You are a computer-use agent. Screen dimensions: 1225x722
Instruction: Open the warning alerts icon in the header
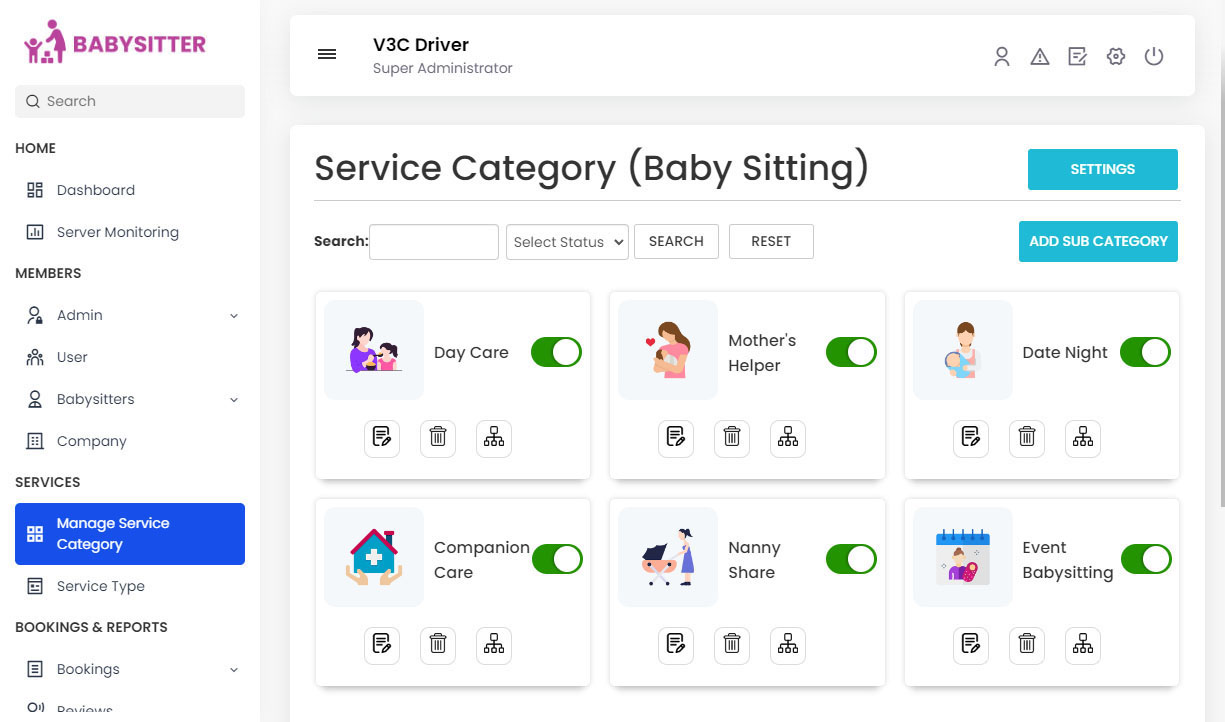(x=1040, y=56)
